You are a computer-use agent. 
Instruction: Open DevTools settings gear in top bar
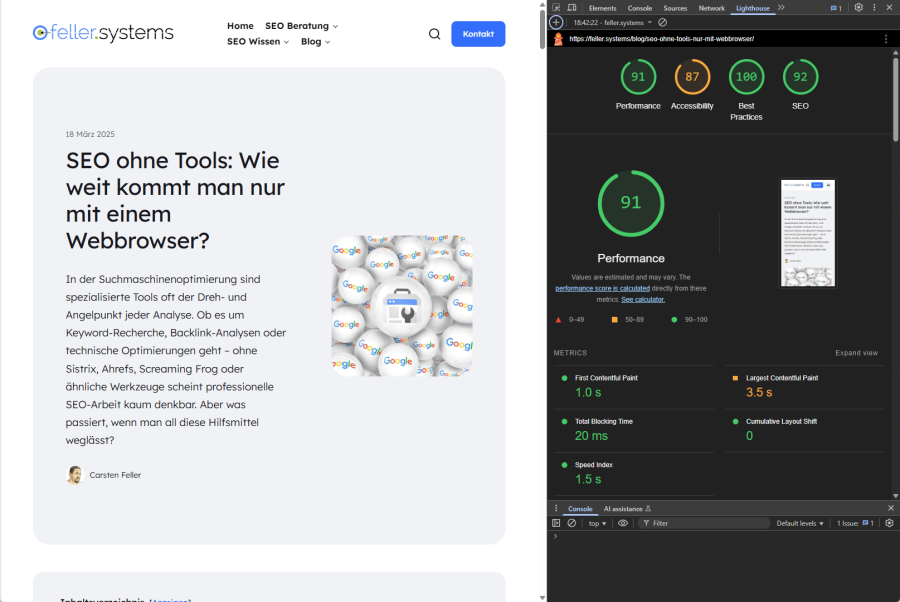coord(858,7)
